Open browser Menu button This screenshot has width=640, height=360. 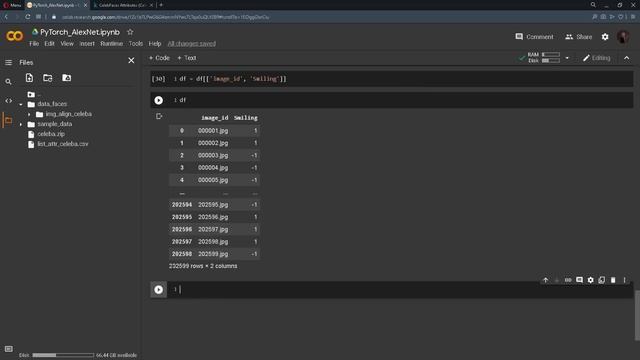tap(12, 5)
